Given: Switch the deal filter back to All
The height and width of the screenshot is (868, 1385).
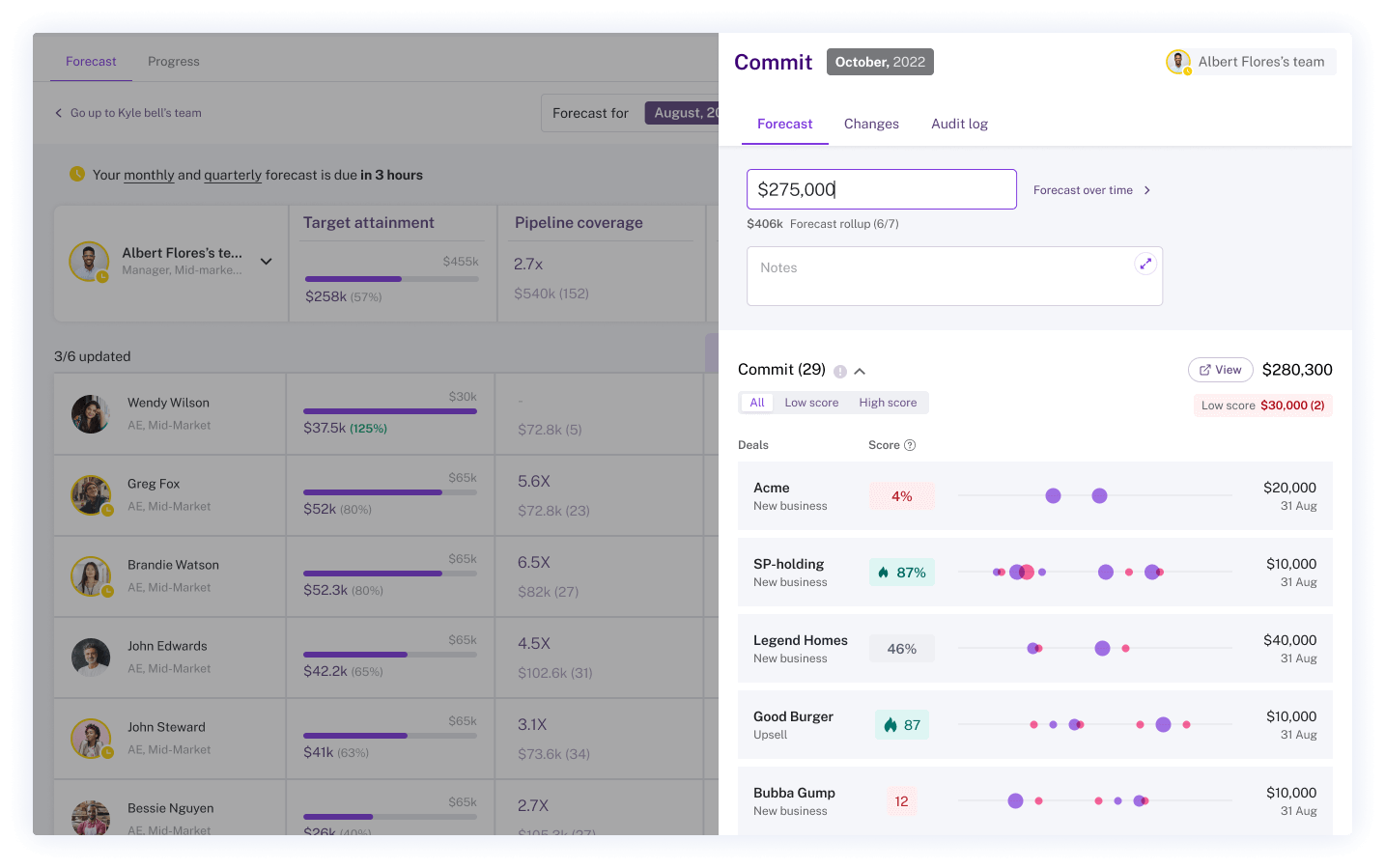Looking at the screenshot, I should pyautogui.click(x=757, y=403).
